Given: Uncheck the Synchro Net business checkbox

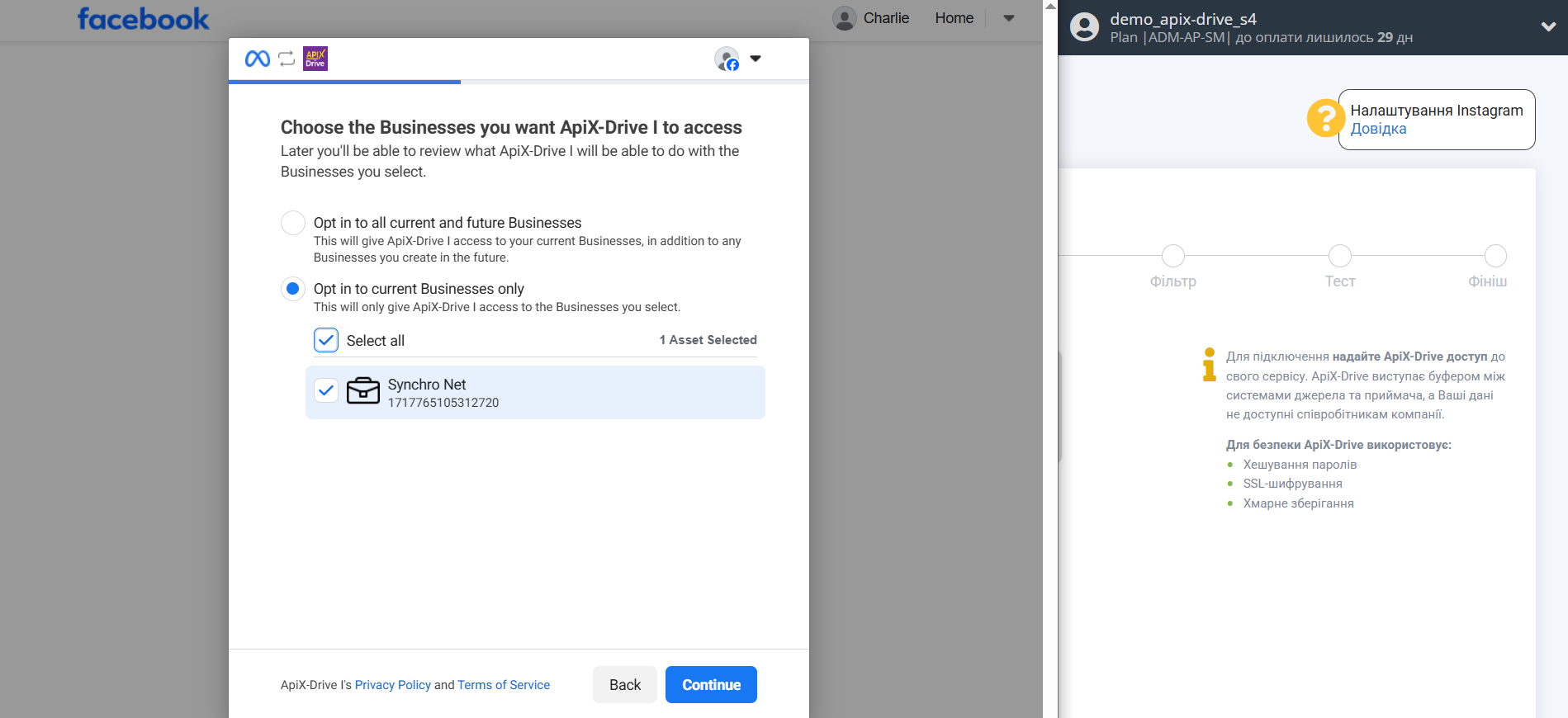Looking at the screenshot, I should pyautogui.click(x=326, y=390).
